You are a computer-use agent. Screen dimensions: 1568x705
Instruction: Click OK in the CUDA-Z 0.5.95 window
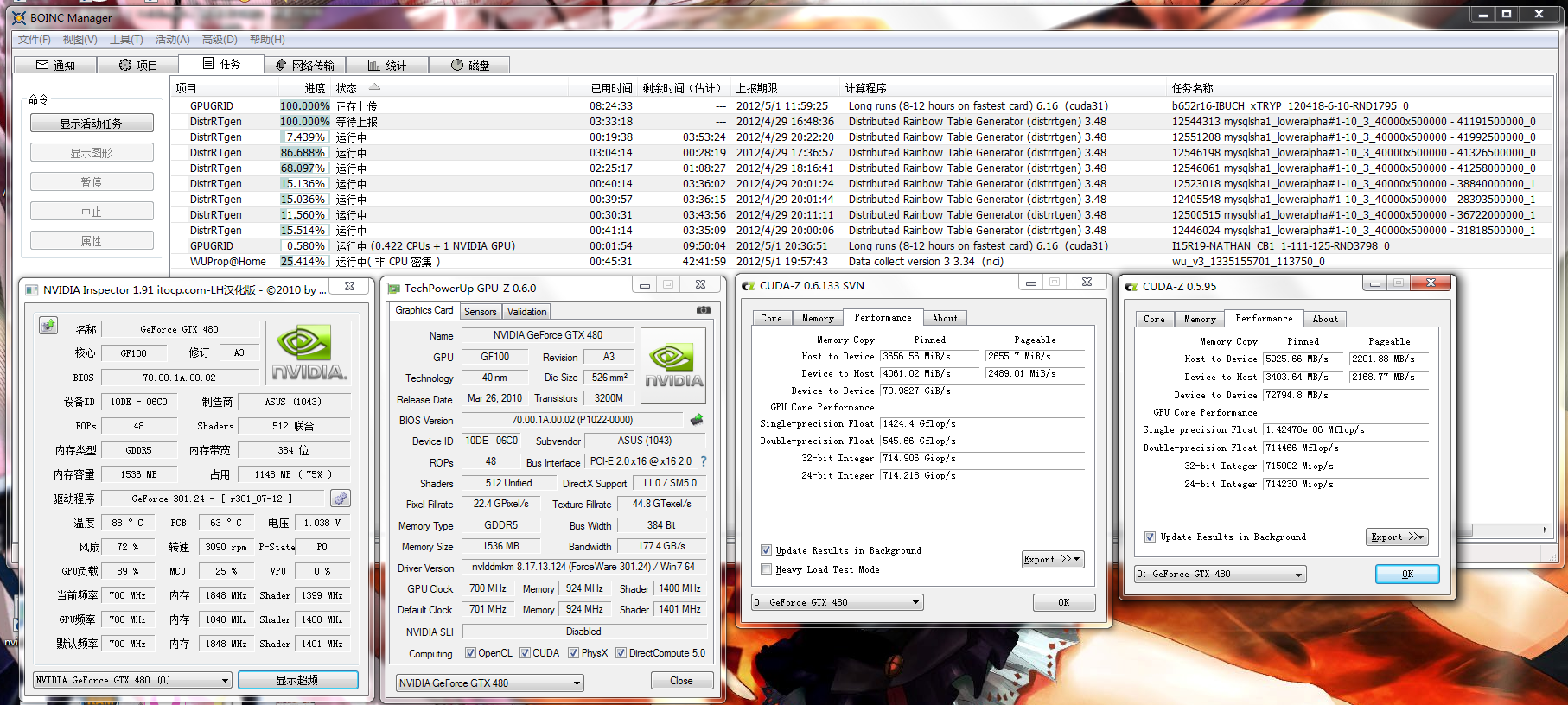click(x=1407, y=574)
